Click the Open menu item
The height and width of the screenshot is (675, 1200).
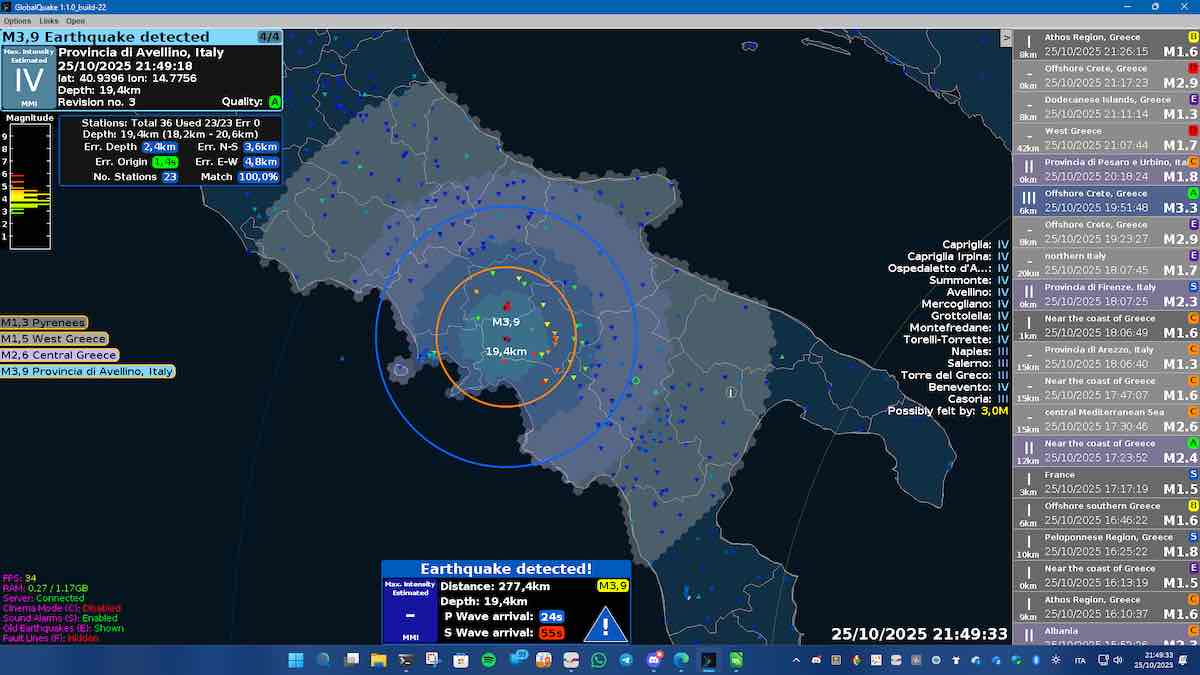click(x=75, y=20)
